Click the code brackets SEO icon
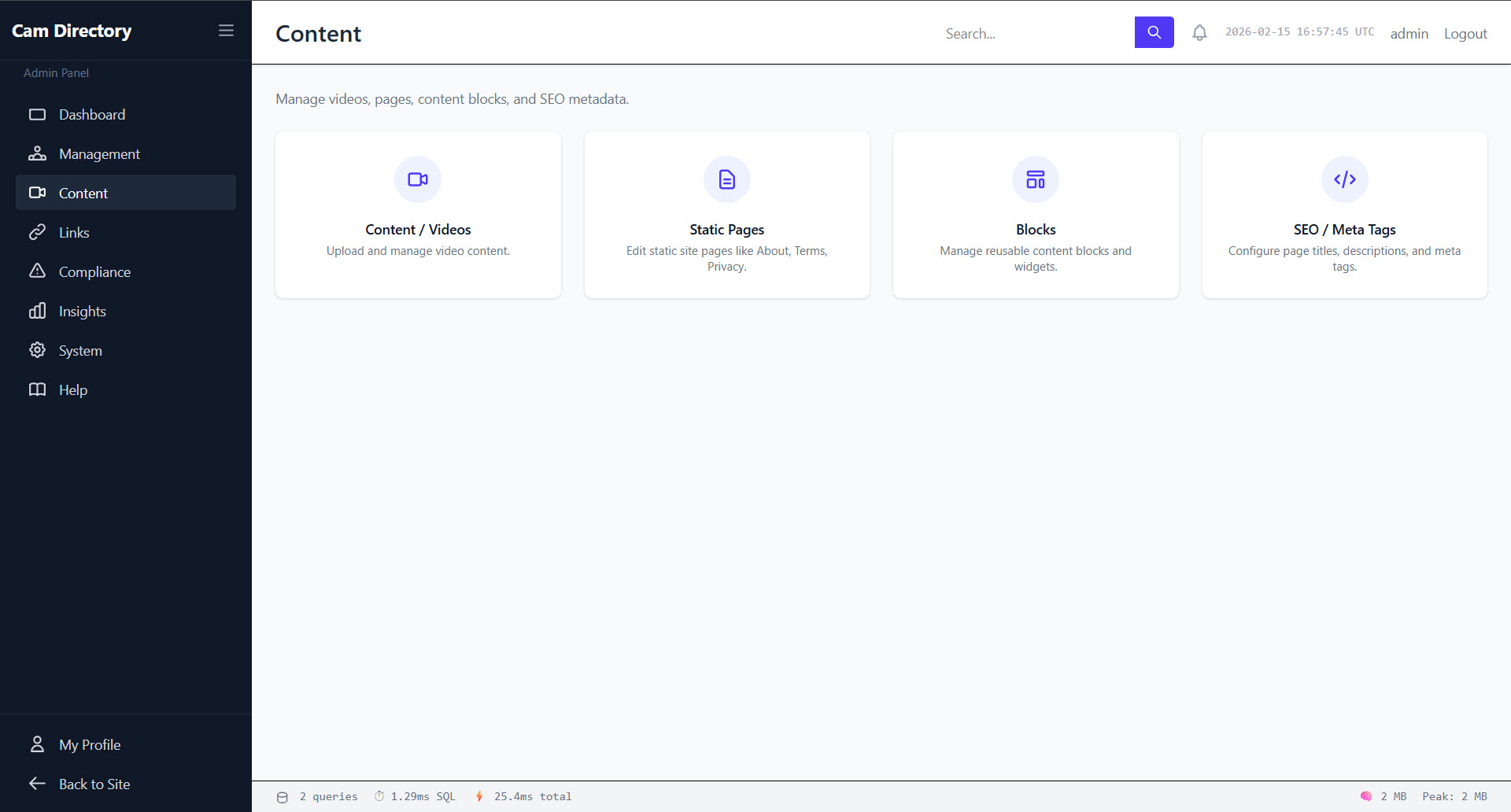The width and height of the screenshot is (1511, 812). pyautogui.click(x=1344, y=179)
